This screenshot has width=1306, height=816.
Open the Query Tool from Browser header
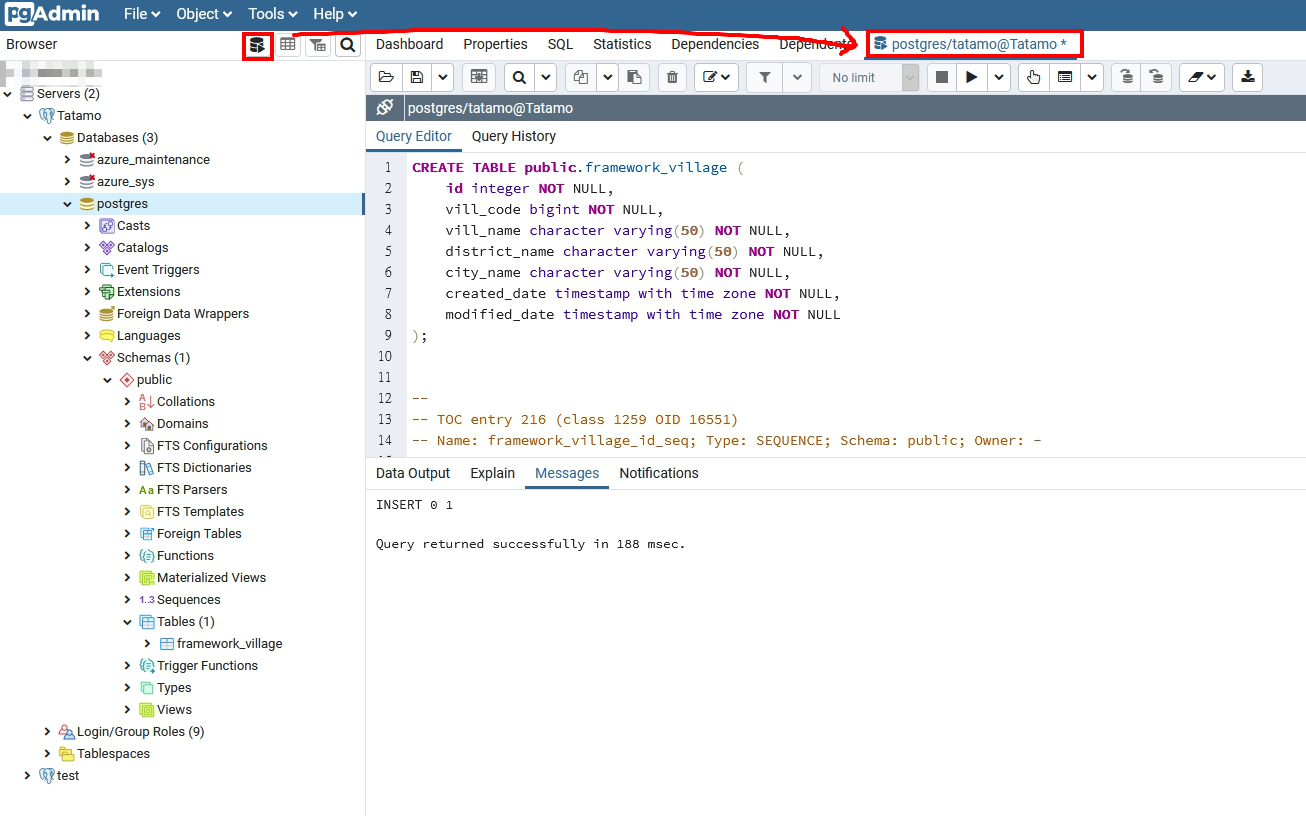point(258,45)
